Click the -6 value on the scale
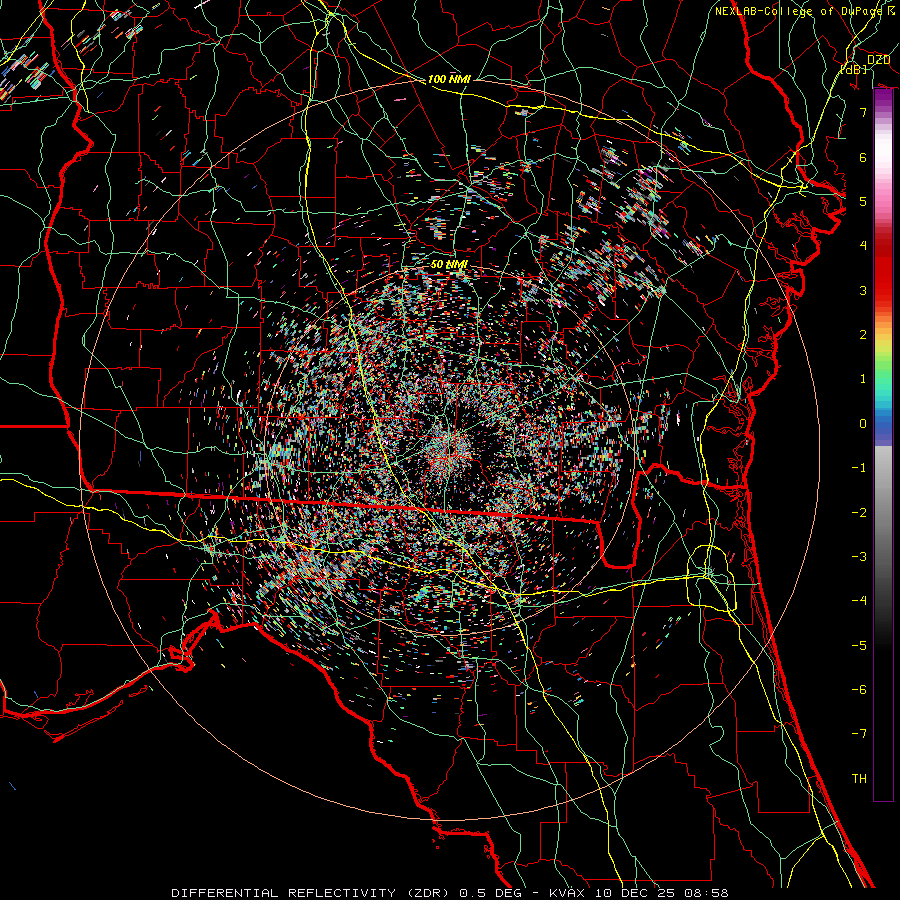This screenshot has height=900, width=900. (859, 690)
